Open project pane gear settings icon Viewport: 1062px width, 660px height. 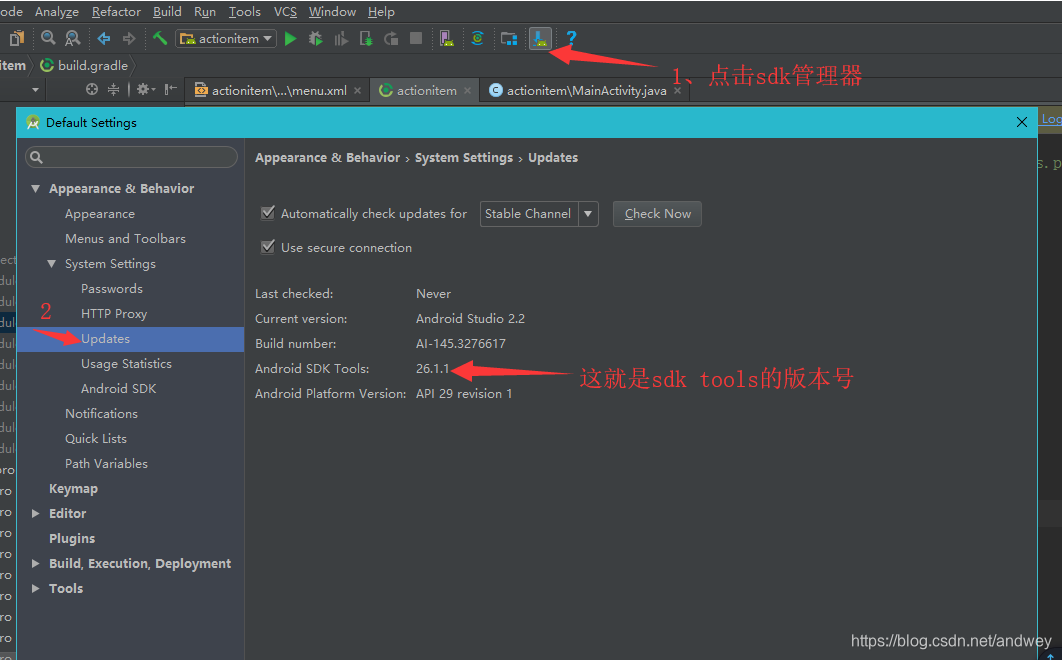(145, 89)
